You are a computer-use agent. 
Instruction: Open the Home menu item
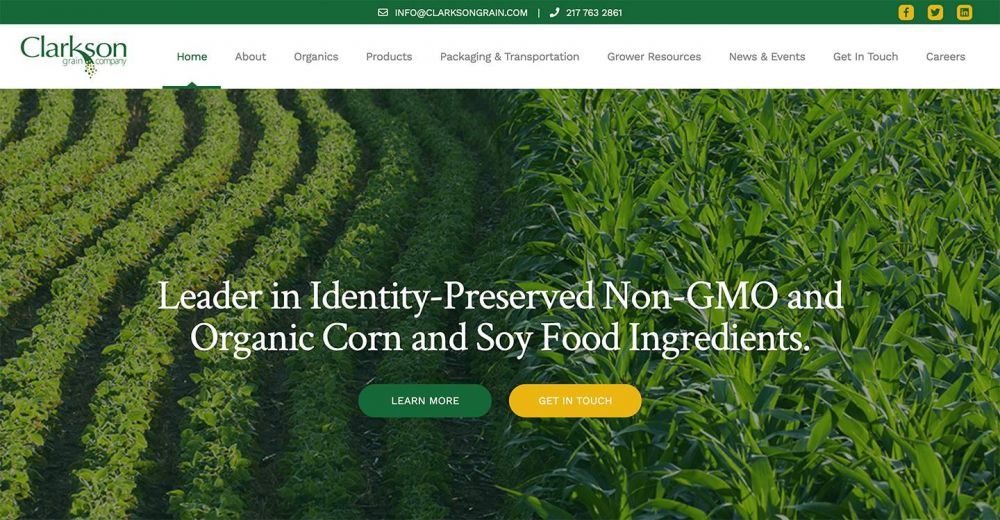[192, 57]
